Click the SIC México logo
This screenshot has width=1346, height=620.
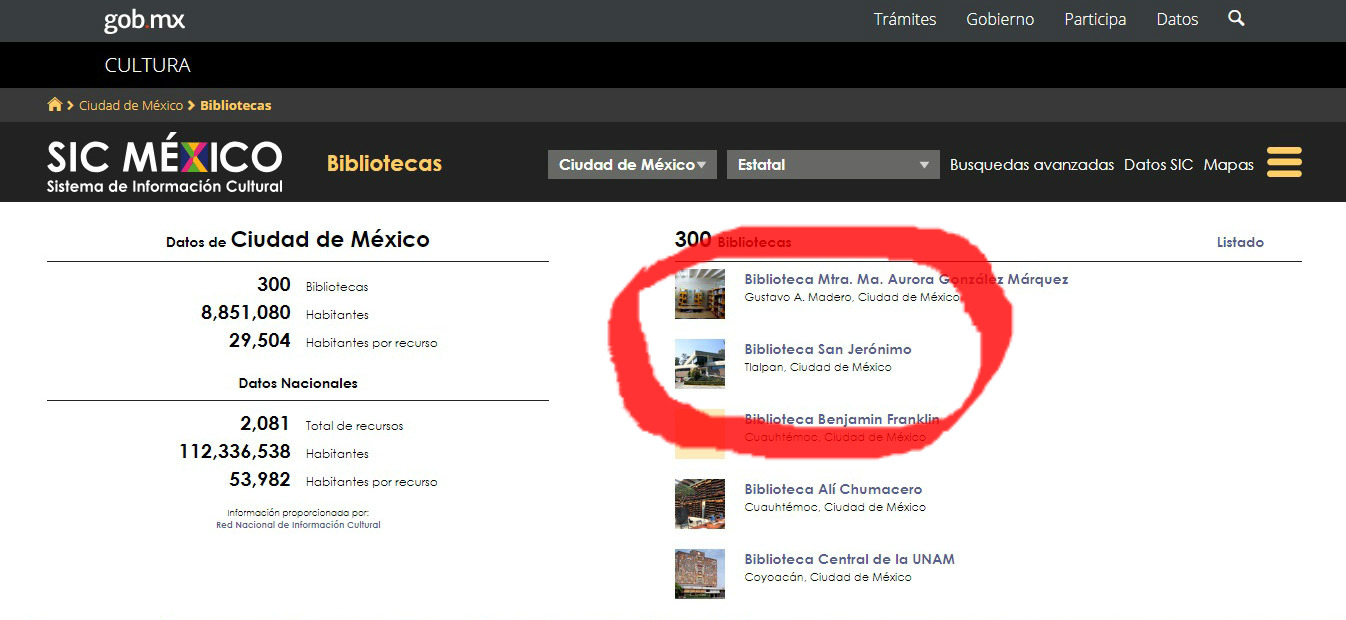point(165,165)
